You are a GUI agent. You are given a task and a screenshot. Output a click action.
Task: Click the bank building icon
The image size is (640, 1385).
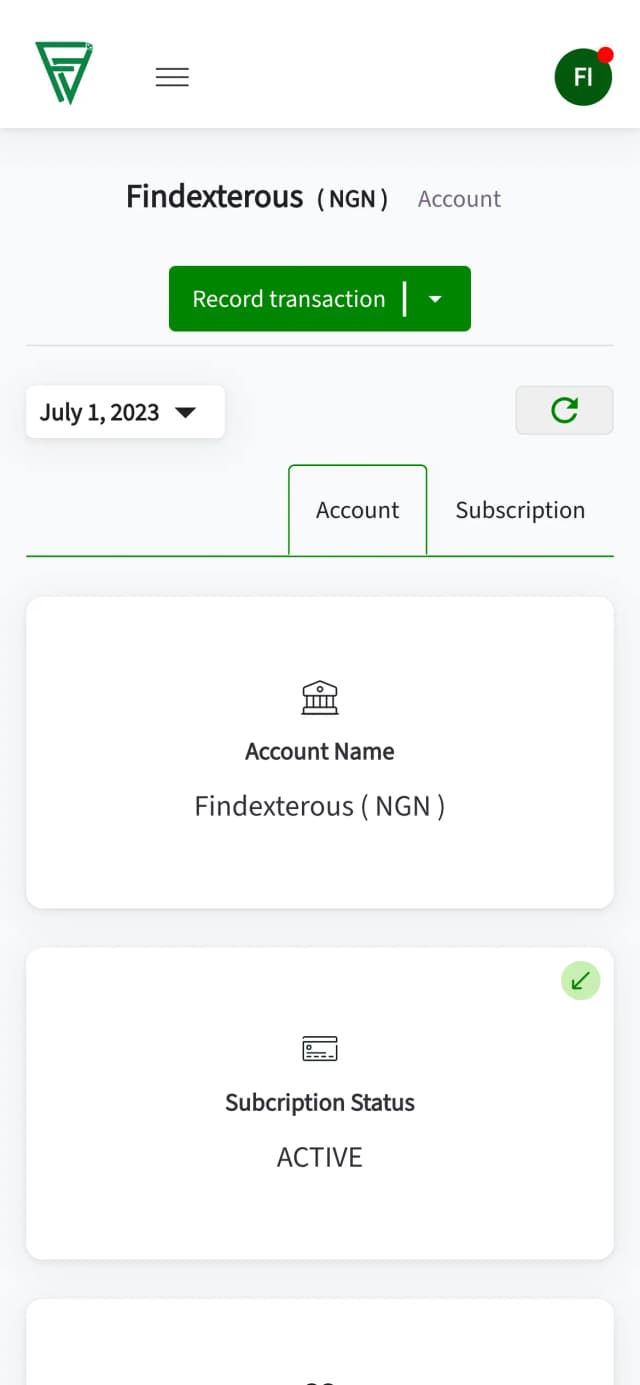click(x=320, y=697)
